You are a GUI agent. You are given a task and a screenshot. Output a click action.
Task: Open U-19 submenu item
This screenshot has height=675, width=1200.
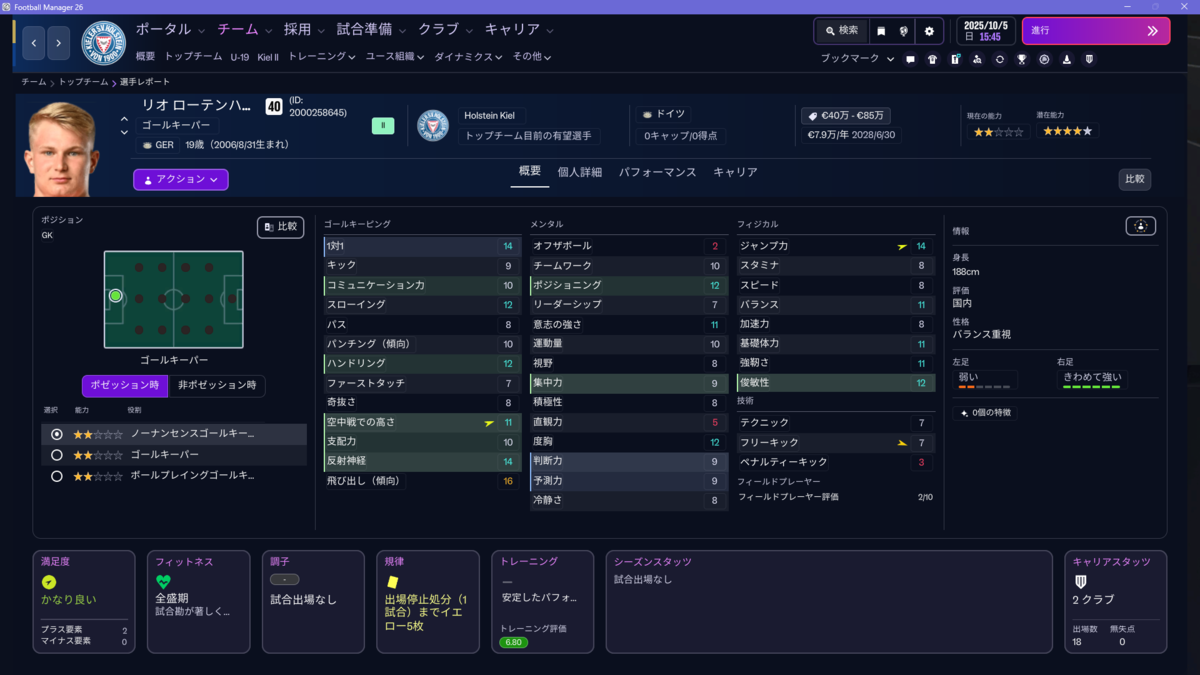pyautogui.click(x=240, y=57)
